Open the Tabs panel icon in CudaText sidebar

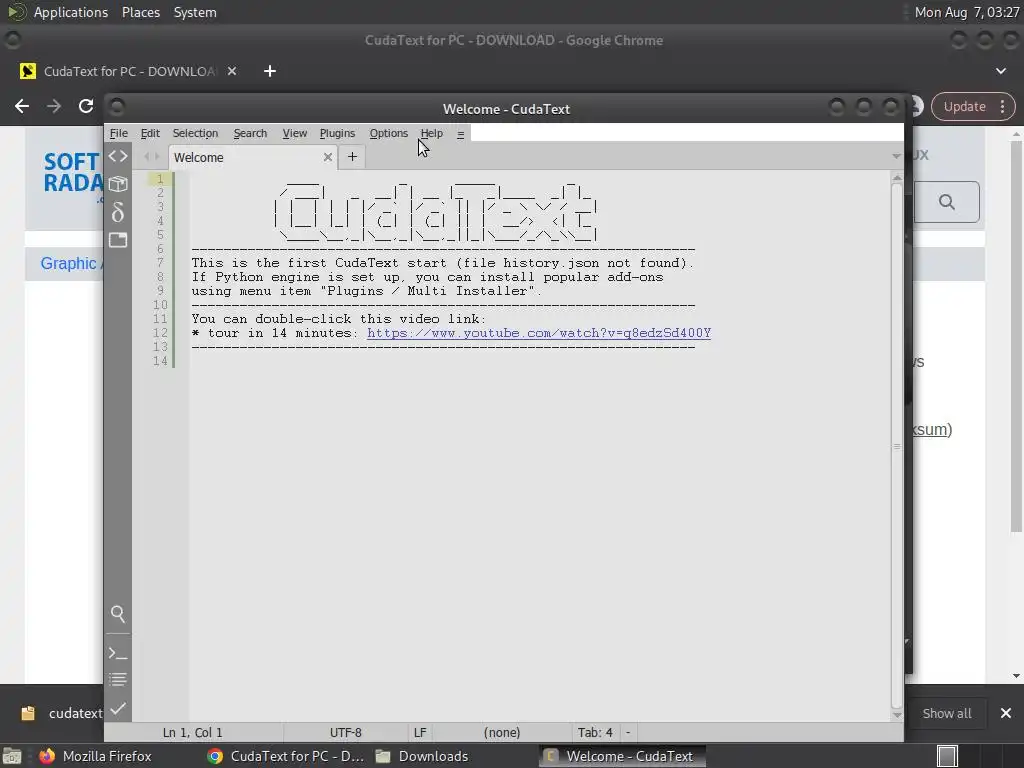tap(118, 240)
